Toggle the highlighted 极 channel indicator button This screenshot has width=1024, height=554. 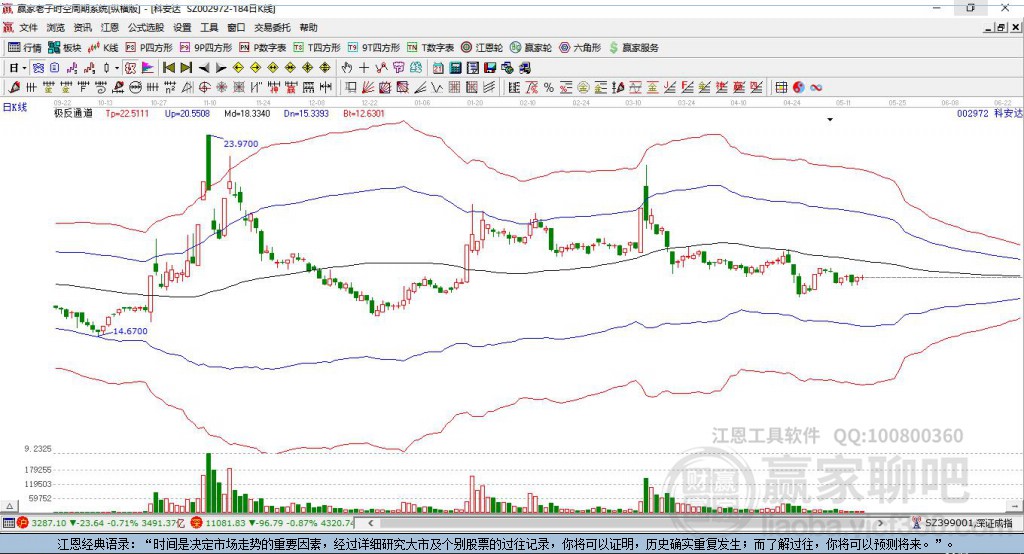130,68
